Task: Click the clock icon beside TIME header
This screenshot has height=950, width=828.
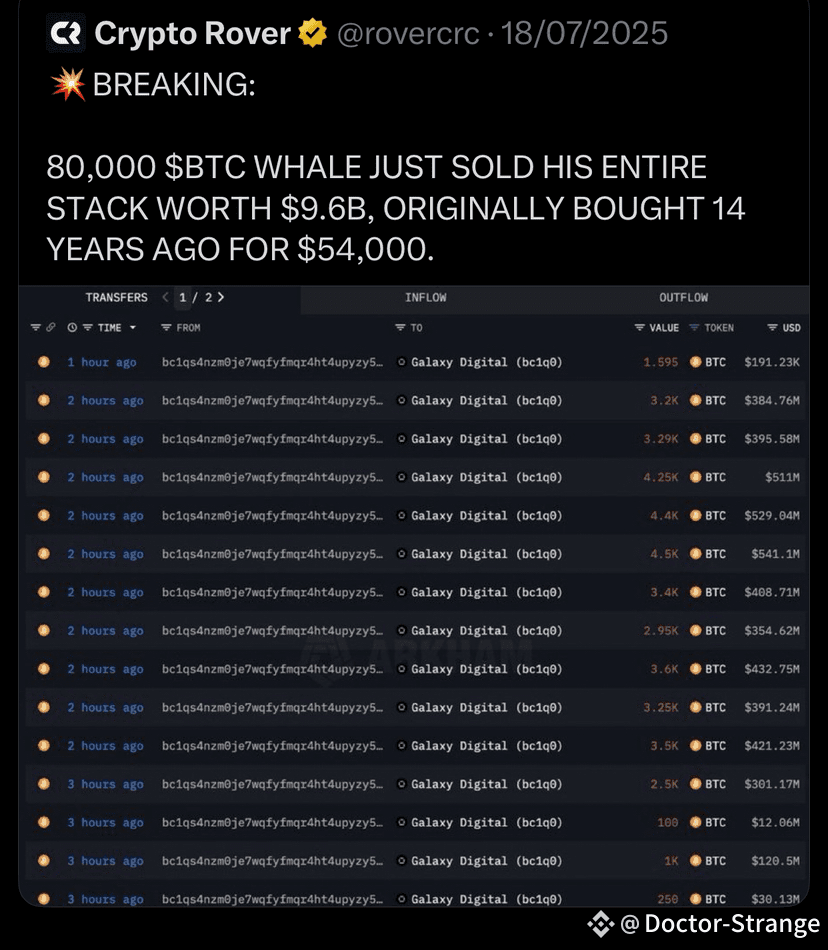Action: coord(72,327)
